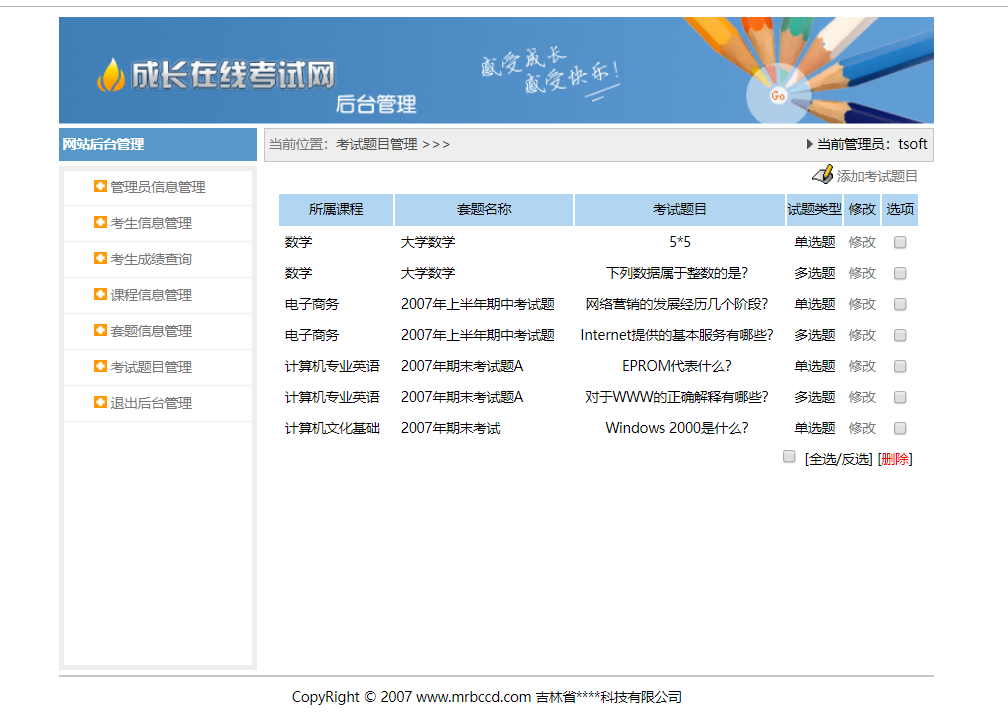Click 修改 for 下列数据属于整数的是?

pyautogui.click(x=862, y=273)
